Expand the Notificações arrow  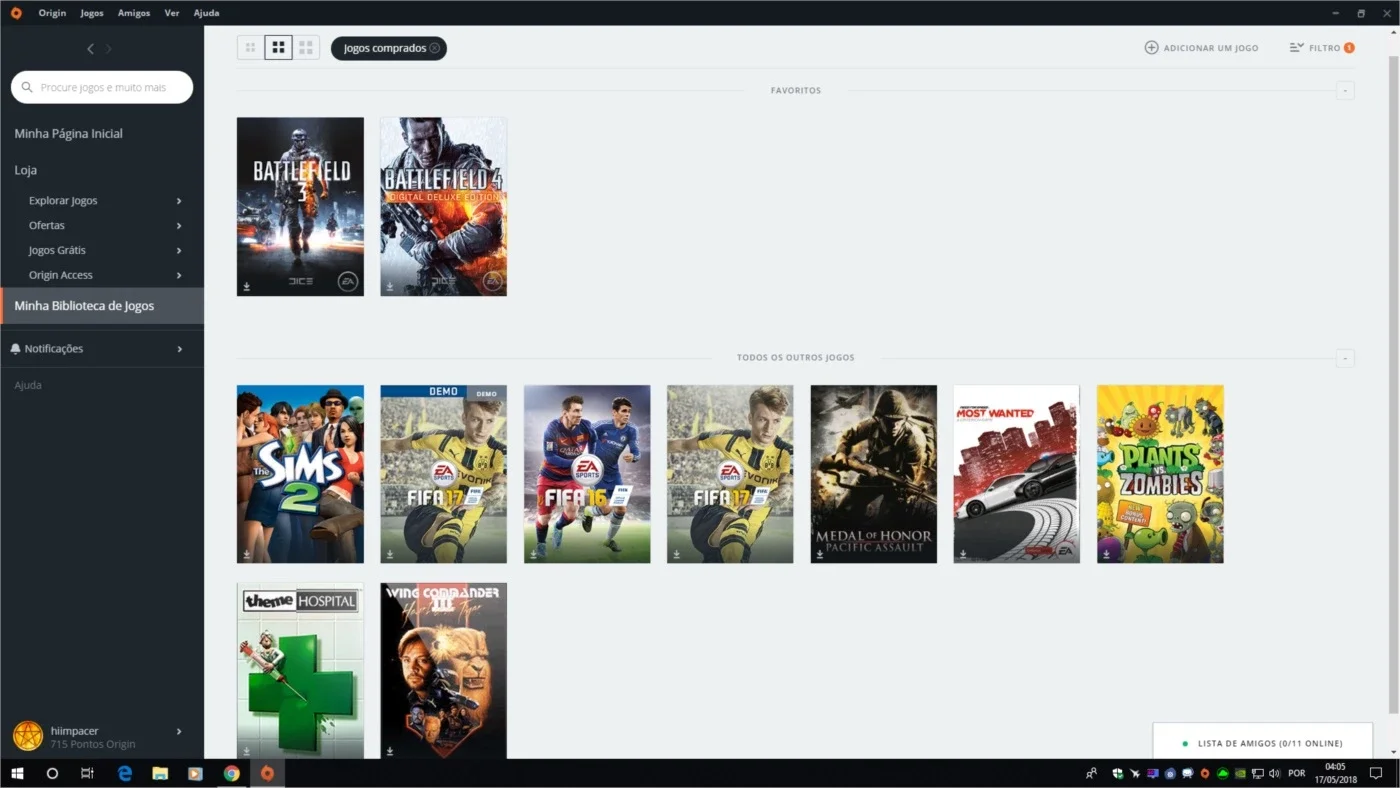coord(179,349)
